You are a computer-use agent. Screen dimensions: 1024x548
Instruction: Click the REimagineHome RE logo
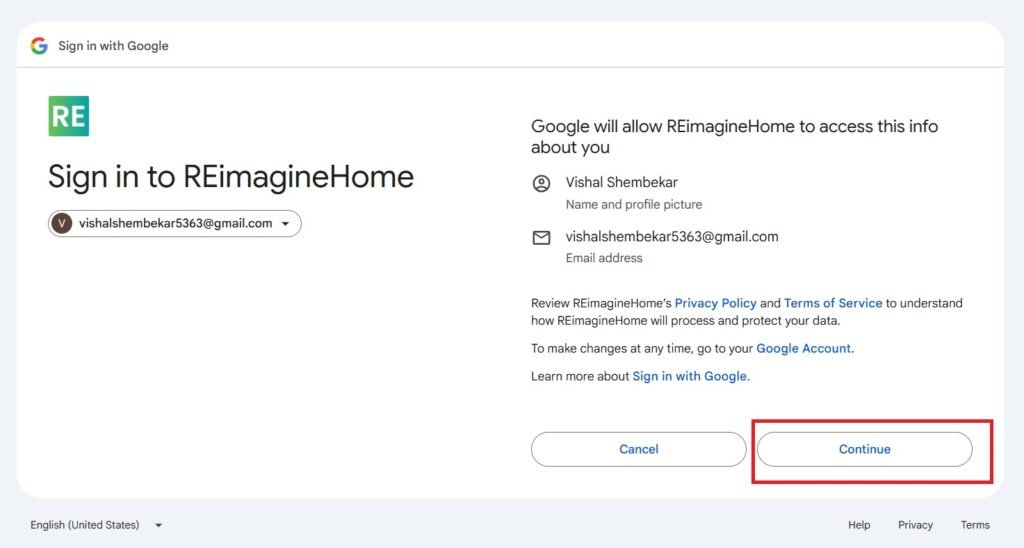coord(69,116)
